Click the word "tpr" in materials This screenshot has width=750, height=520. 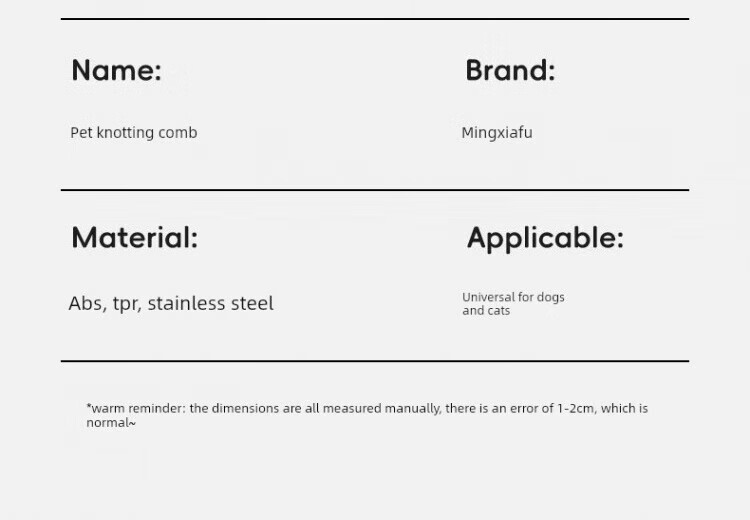[125, 304]
